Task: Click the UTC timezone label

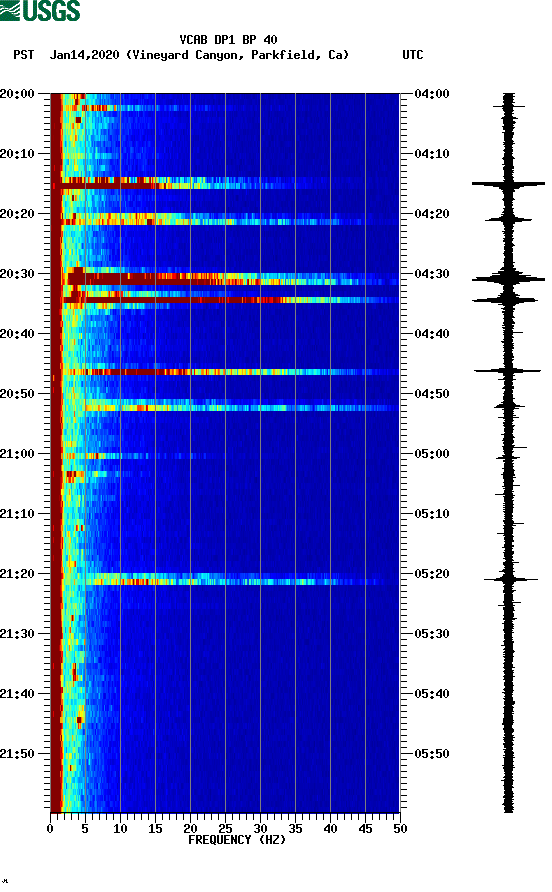Action: point(413,55)
